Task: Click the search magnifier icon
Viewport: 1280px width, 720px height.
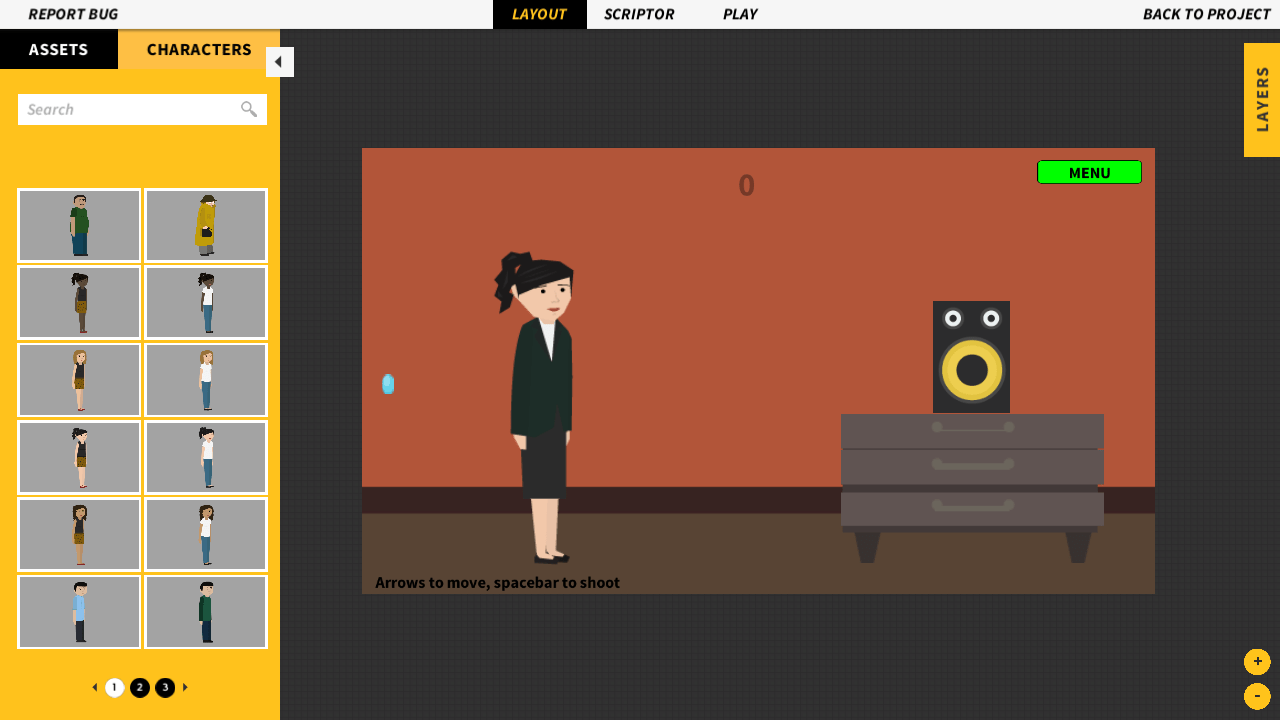Action: [249, 109]
